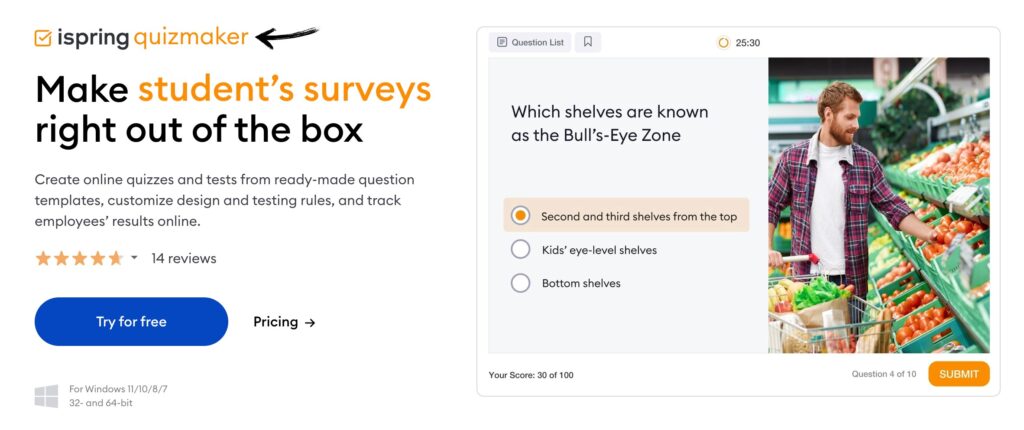Viewport: 1024px width, 430px height.
Task: Click the 'Question 4 of 10' indicator
Action: [x=883, y=374]
